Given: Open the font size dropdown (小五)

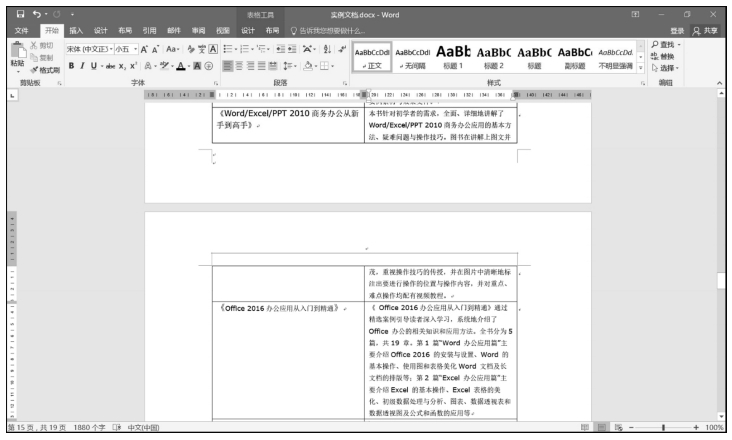Looking at the screenshot, I should [x=135, y=49].
